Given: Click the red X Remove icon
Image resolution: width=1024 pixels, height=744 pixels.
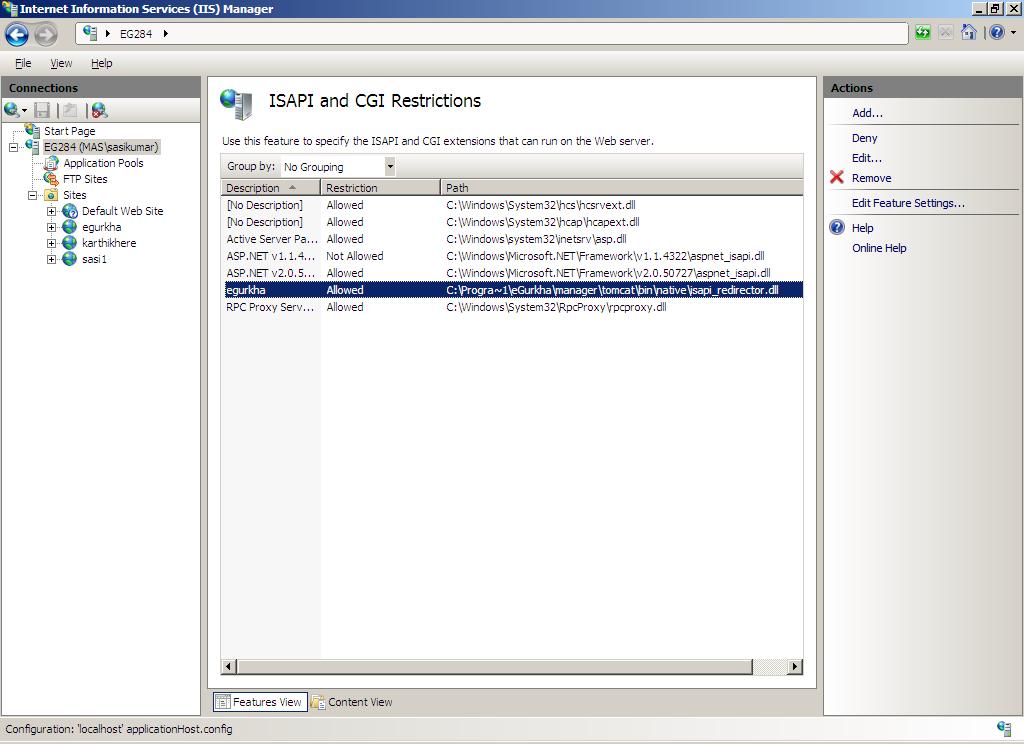Looking at the screenshot, I should point(837,177).
